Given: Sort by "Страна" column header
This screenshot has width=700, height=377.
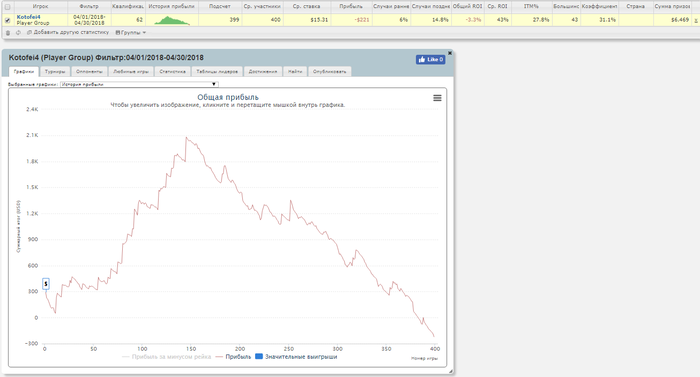Looking at the screenshot, I should 635,7.
